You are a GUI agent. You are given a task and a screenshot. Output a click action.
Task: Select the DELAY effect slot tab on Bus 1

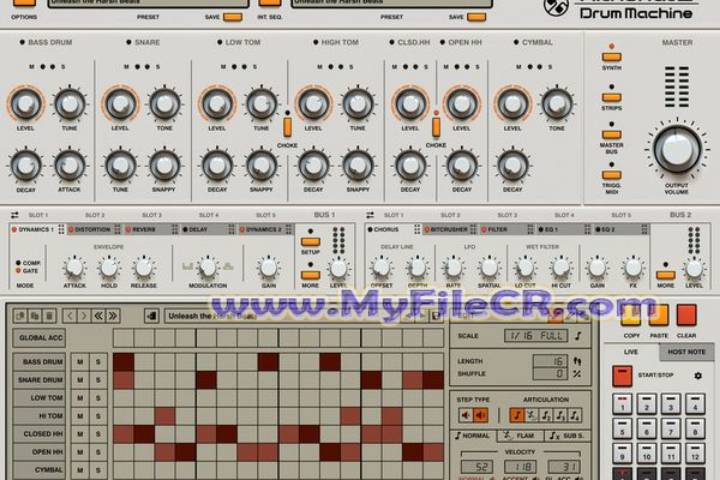(208, 229)
